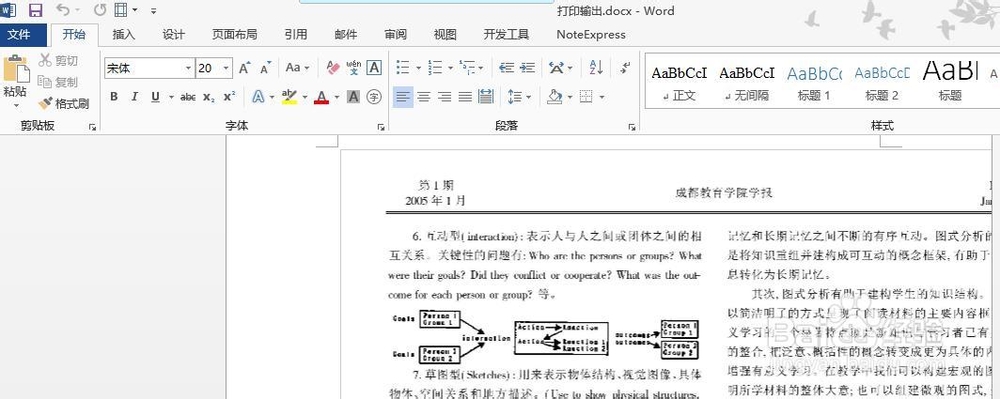Select center paragraph alignment
The width and height of the screenshot is (1000, 399).
423,97
